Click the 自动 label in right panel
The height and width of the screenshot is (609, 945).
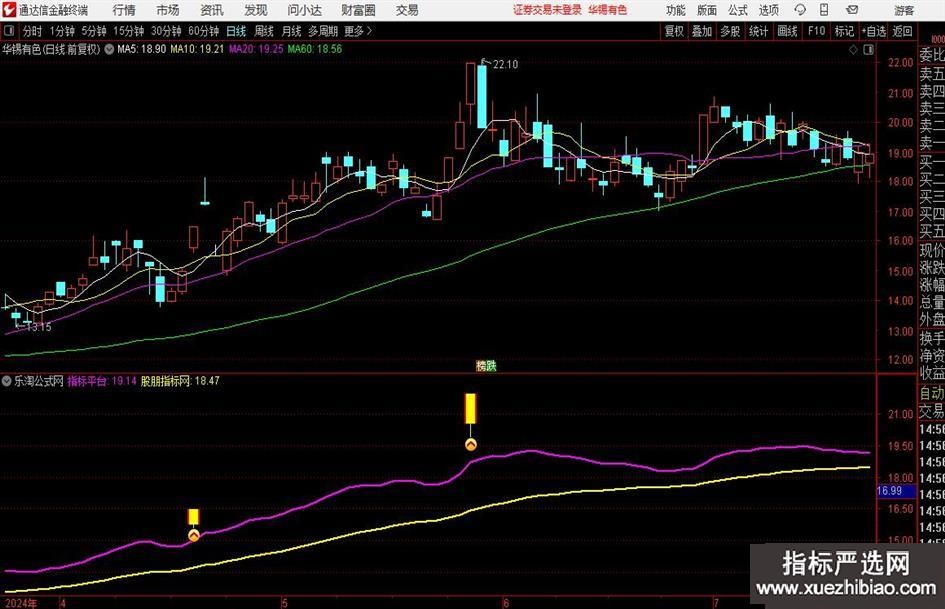tap(932, 394)
